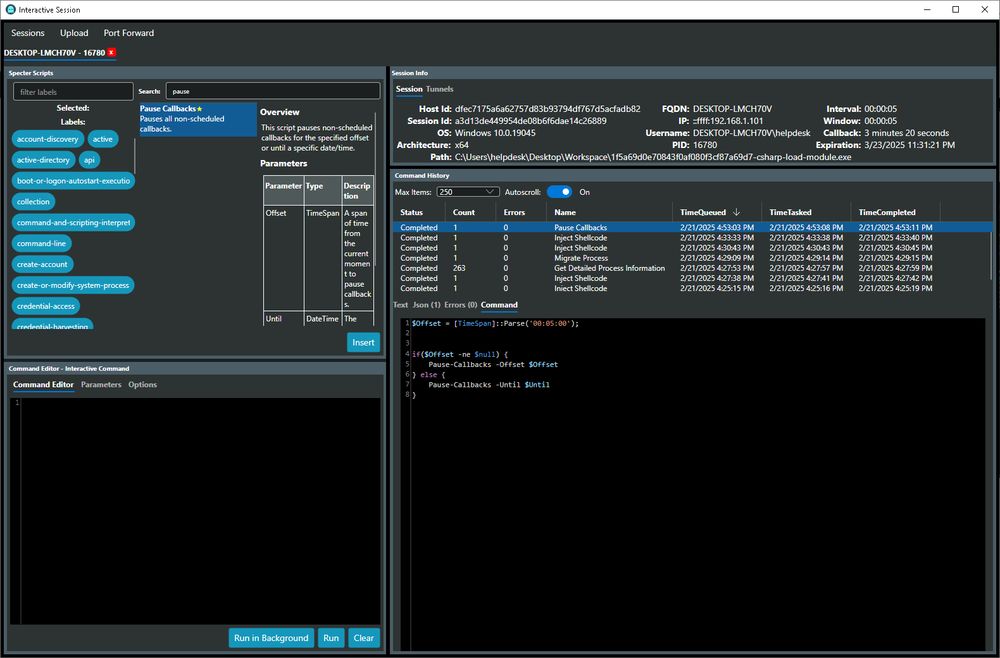Click the TimeQueued sort arrow

point(737,212)
